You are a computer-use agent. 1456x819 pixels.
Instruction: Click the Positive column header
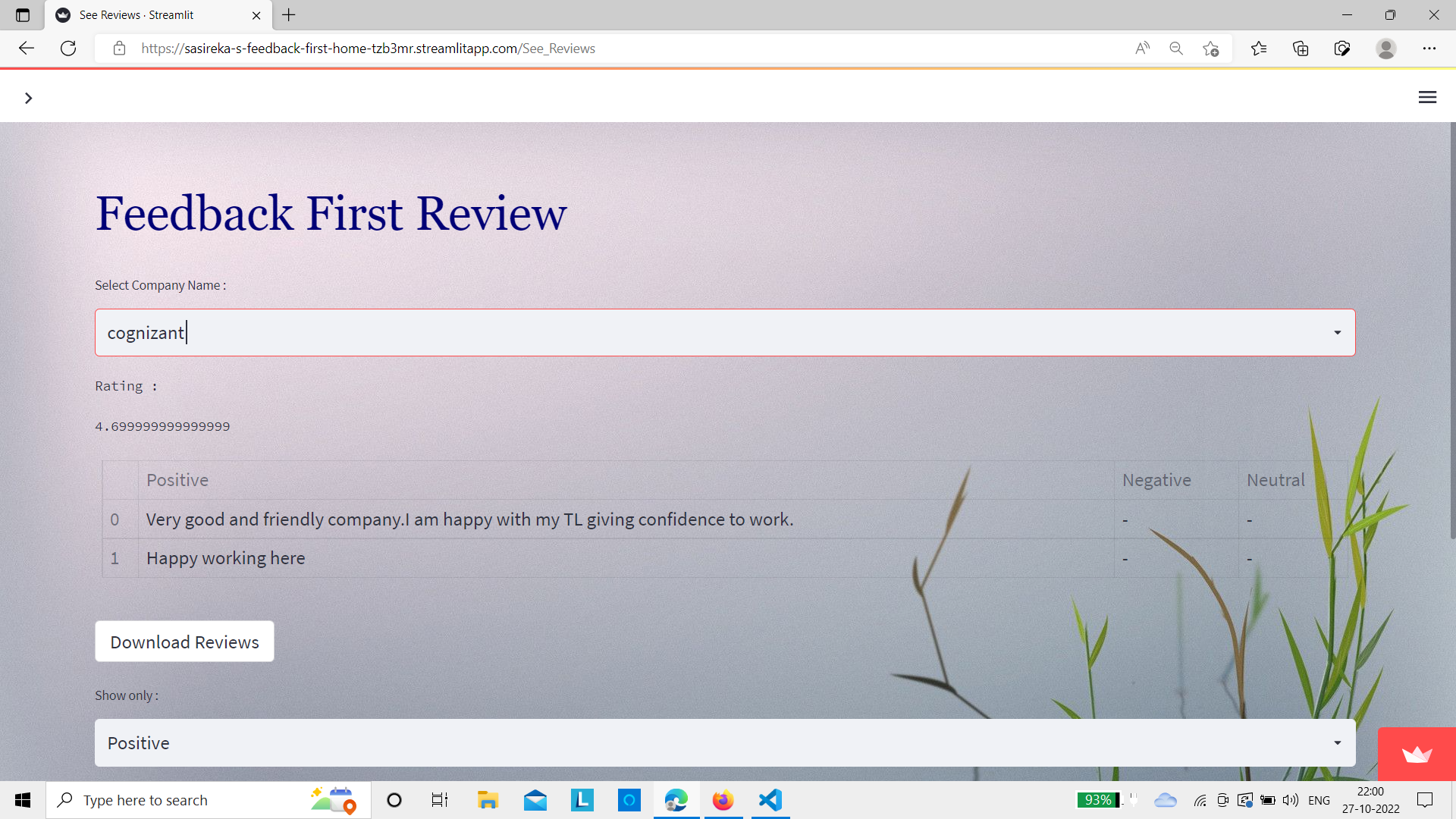coord(177,480)
